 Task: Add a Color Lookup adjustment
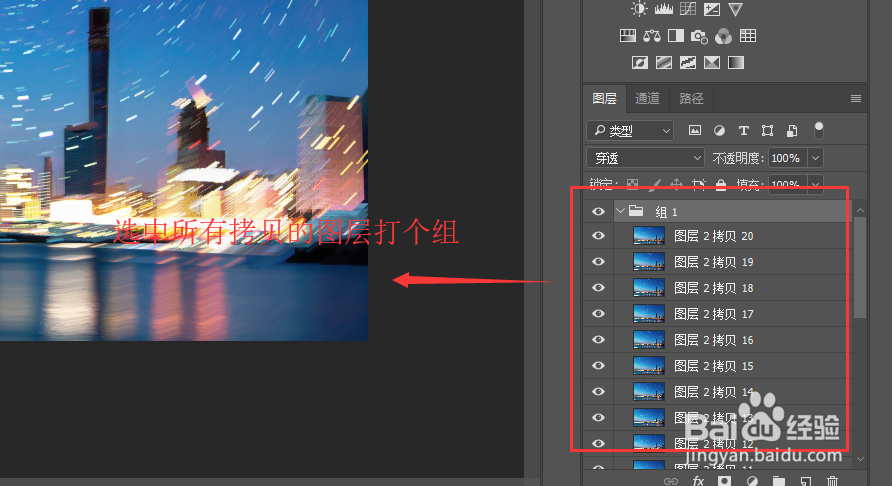(x=748, y=36)
